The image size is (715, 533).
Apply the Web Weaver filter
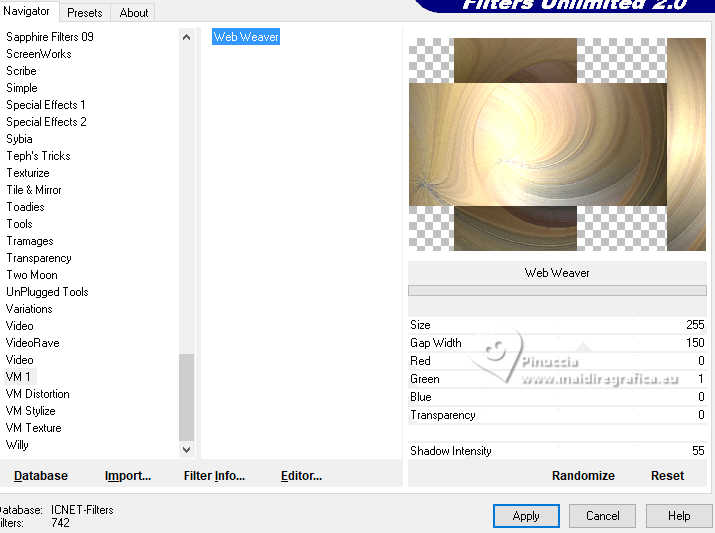click(x=526, y=516)
